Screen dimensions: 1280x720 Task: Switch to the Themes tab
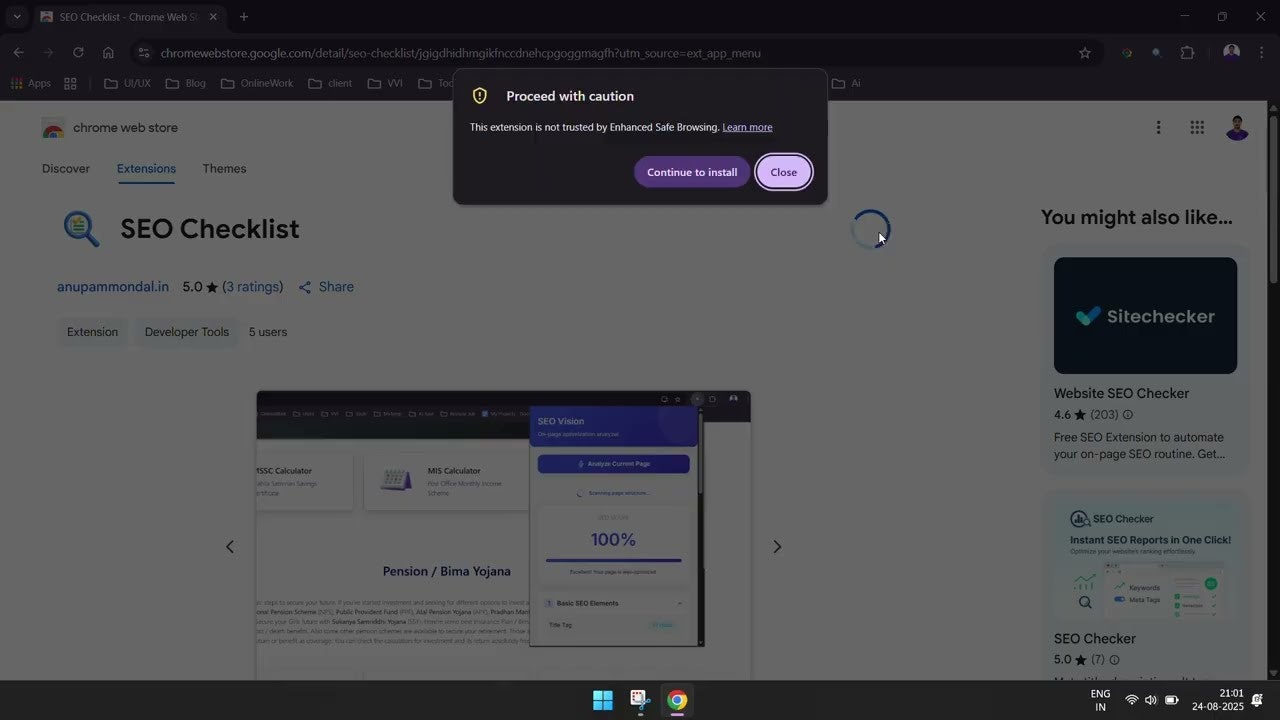coord(224,169)
